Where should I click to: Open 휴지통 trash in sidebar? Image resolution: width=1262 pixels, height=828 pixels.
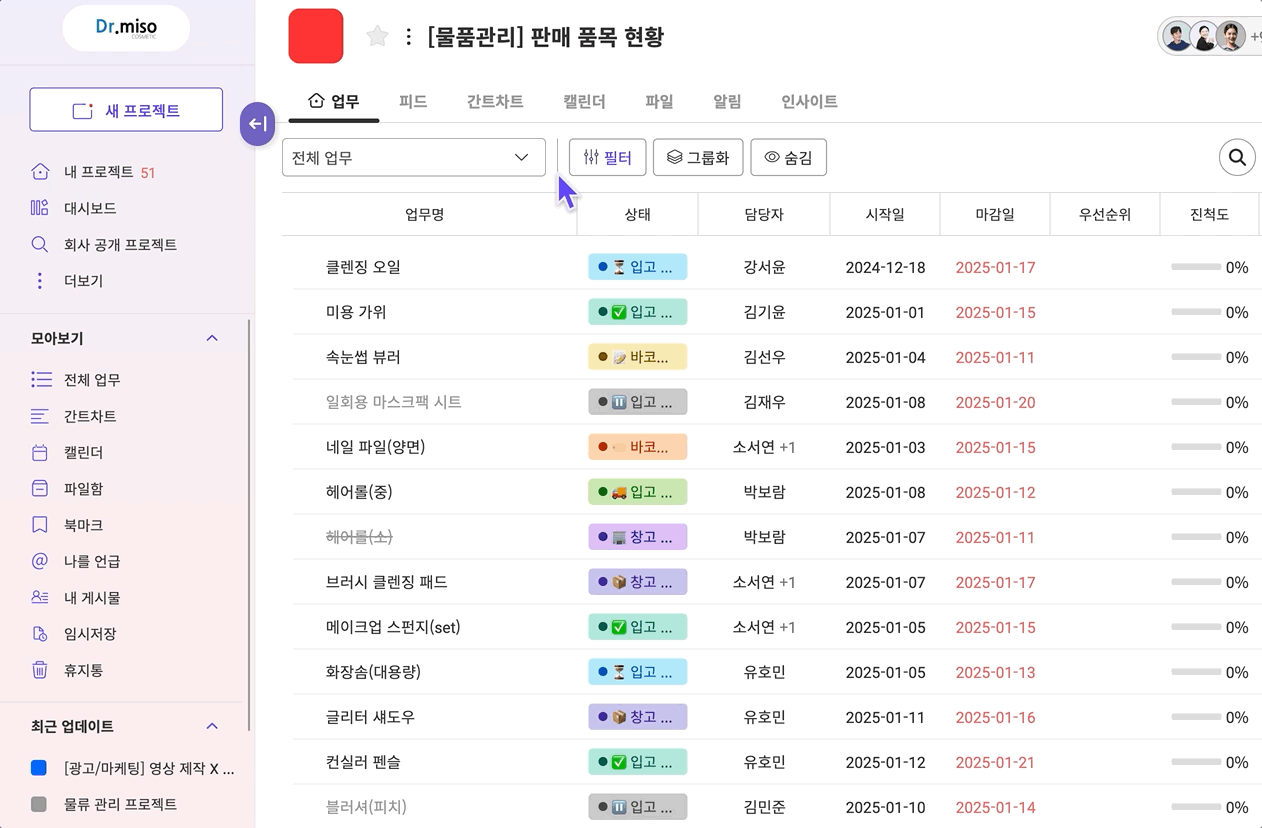click(x=83, y=670)
